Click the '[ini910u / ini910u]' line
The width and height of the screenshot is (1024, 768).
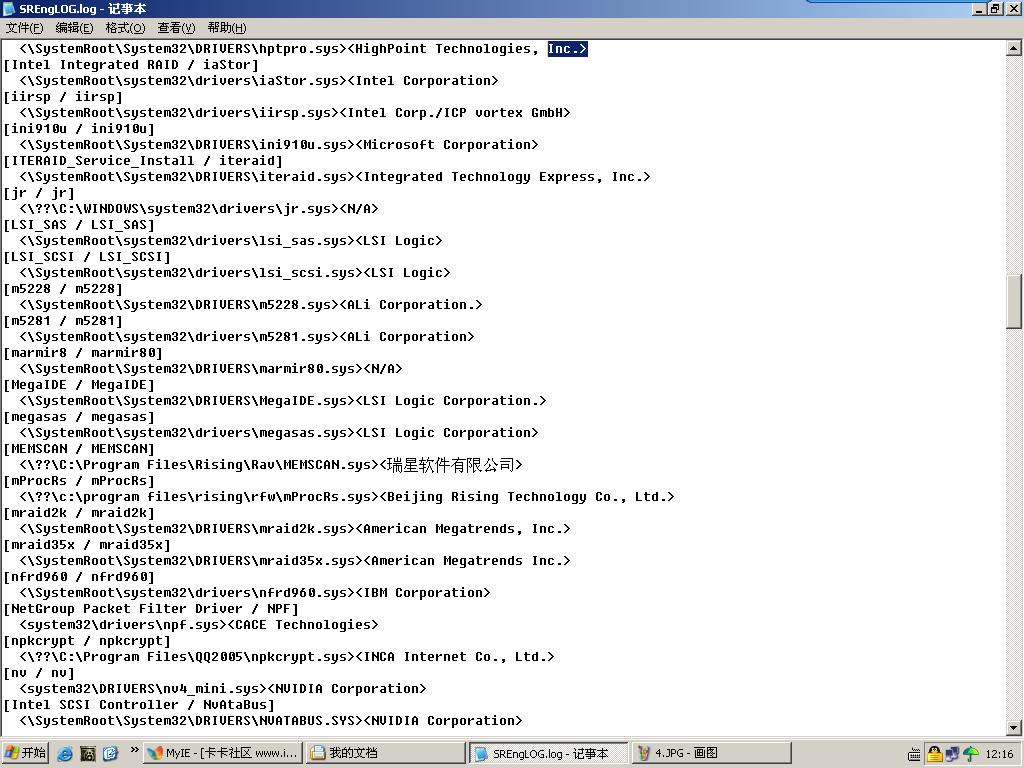click(79, 129)
